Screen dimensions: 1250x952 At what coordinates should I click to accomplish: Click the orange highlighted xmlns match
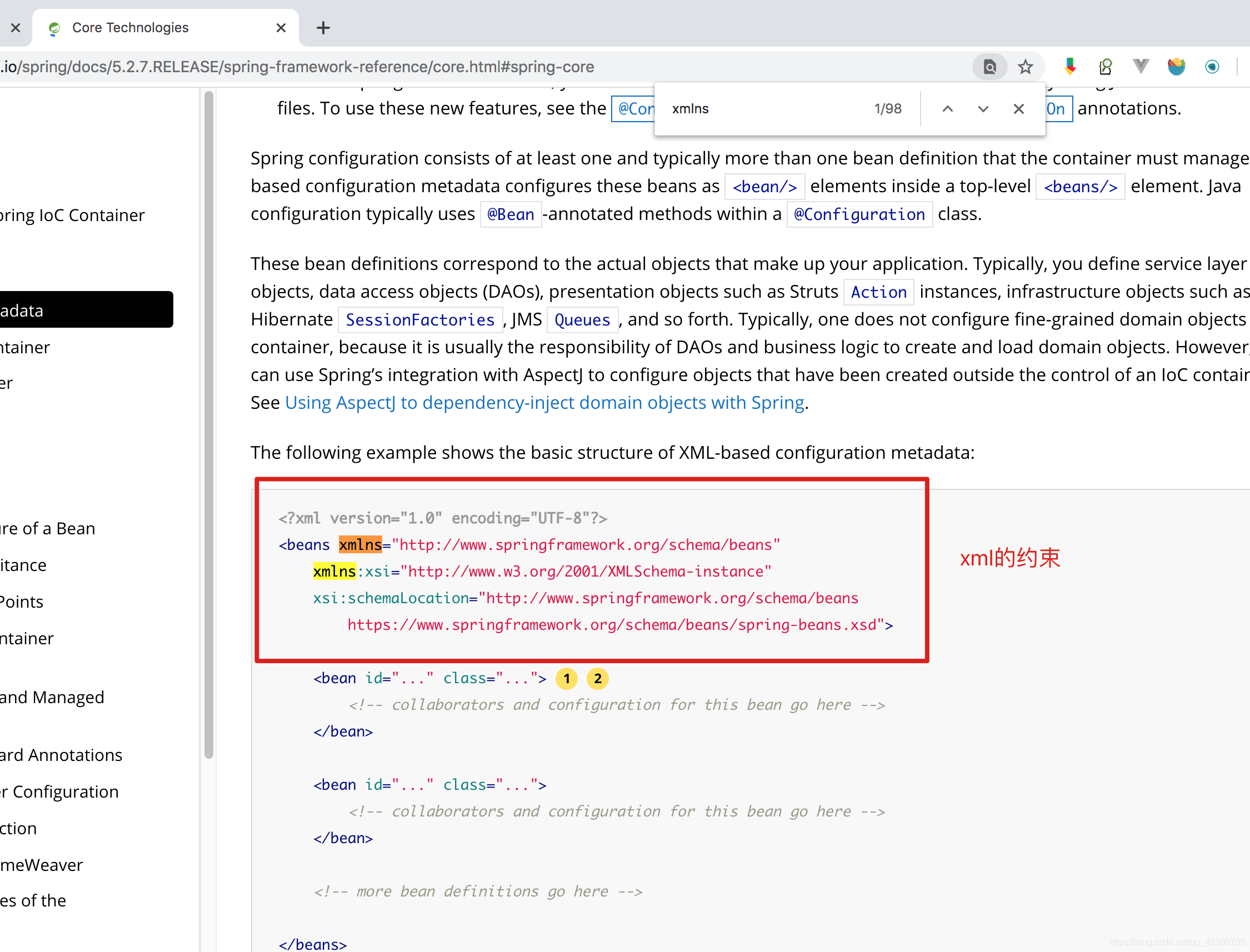coord(361,545)
